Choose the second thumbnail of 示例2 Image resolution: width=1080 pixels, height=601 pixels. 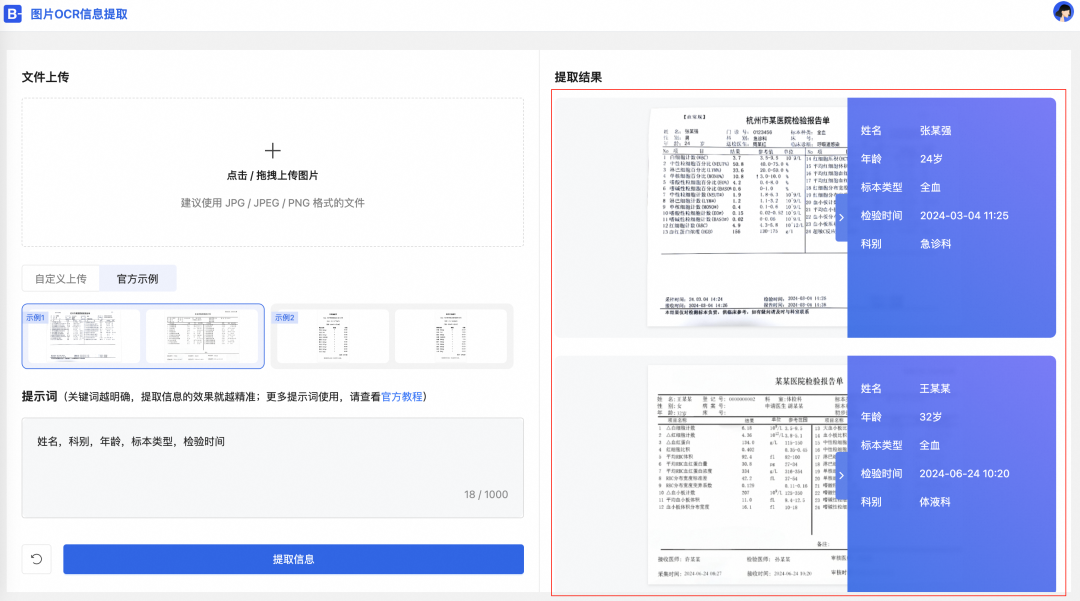pyautogui.click(x=451, y=337)
